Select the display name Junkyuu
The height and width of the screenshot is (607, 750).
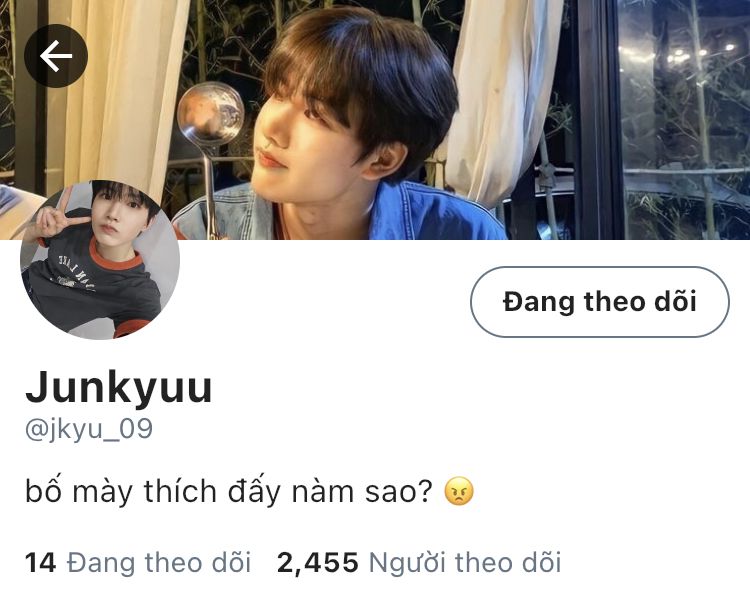pyautogui.click(x=119, y=387)
